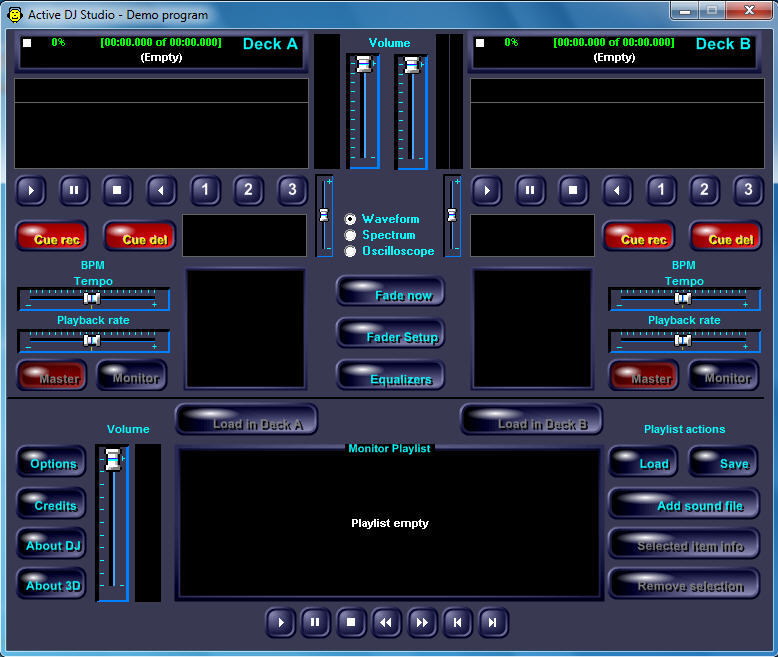Rewind the Monitor Playlist track
Viewport: 778px width, 657px height.
point(386,622)
